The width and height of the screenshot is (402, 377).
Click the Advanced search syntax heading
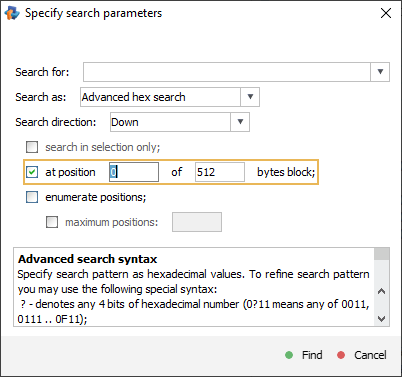[x=87, y=259]
